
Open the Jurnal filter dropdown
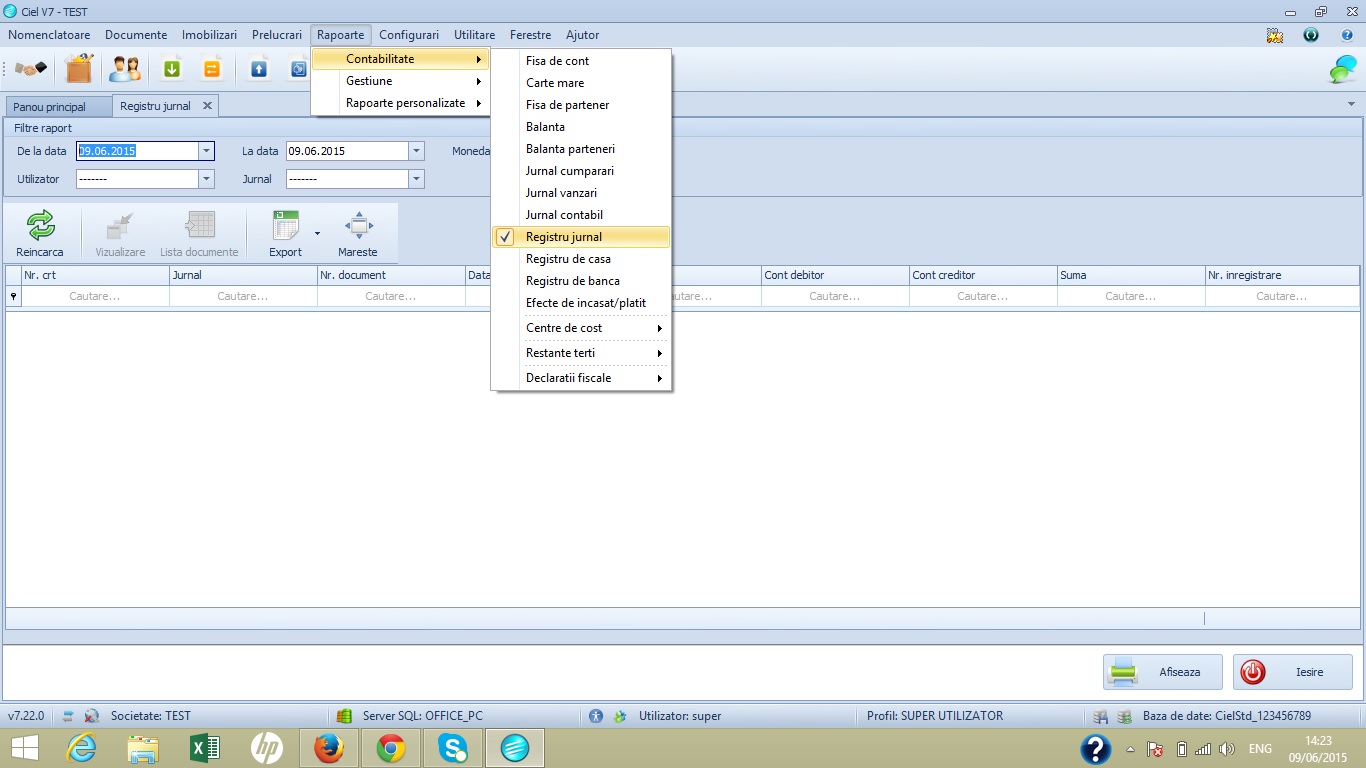[x=416, y=179]
